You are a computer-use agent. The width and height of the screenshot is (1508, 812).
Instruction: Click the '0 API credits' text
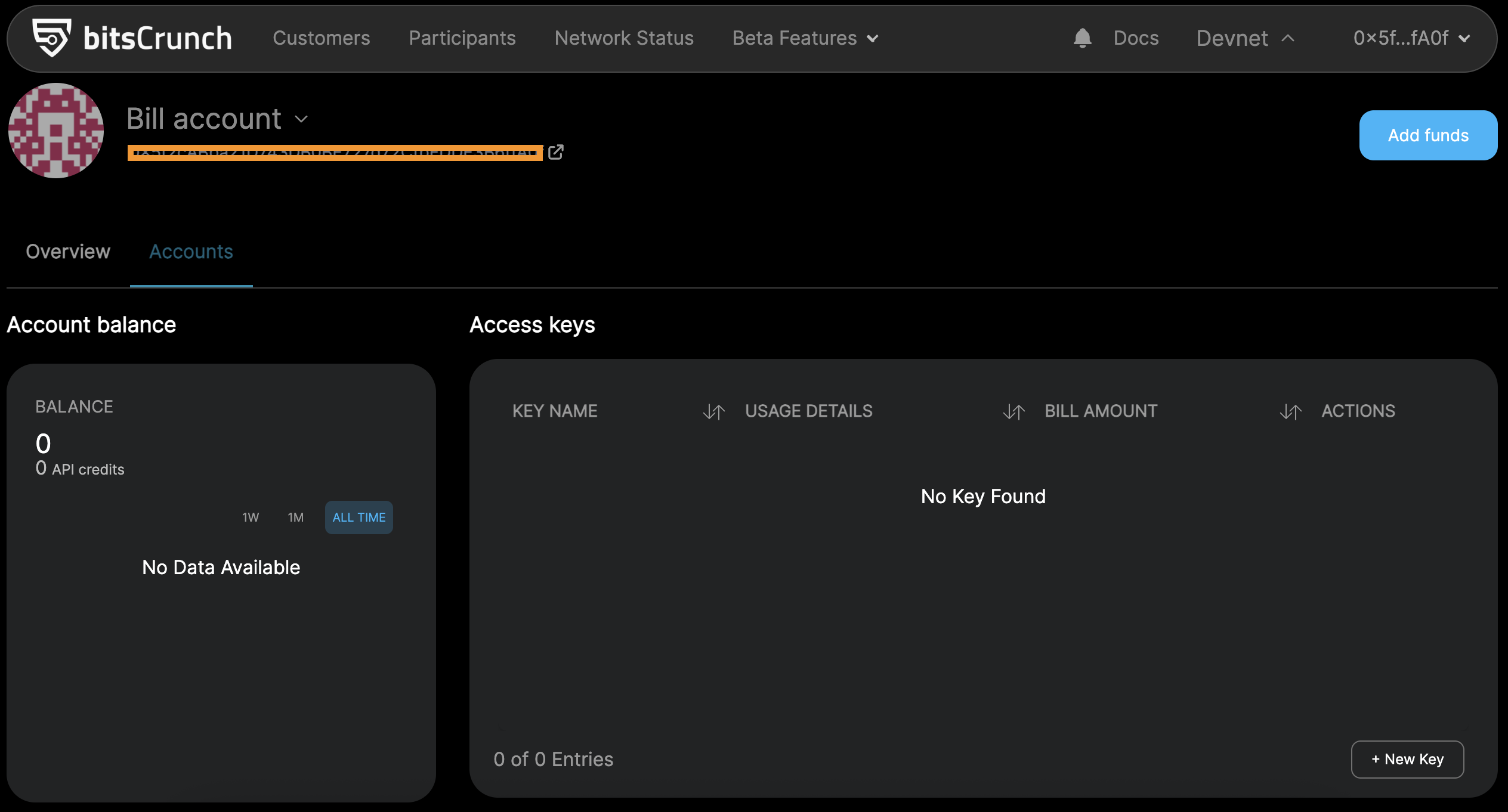tap(80, 469)
